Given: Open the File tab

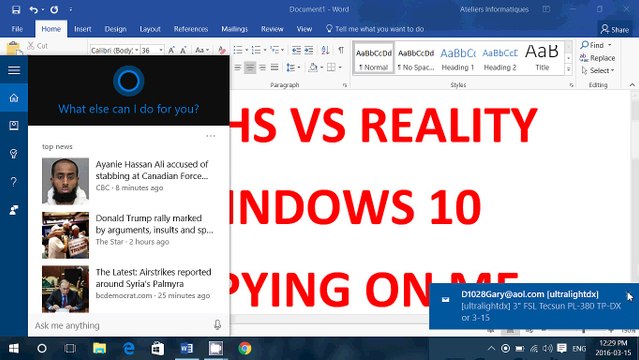Looking at the screenshot, I should click(x=17, y=29).
